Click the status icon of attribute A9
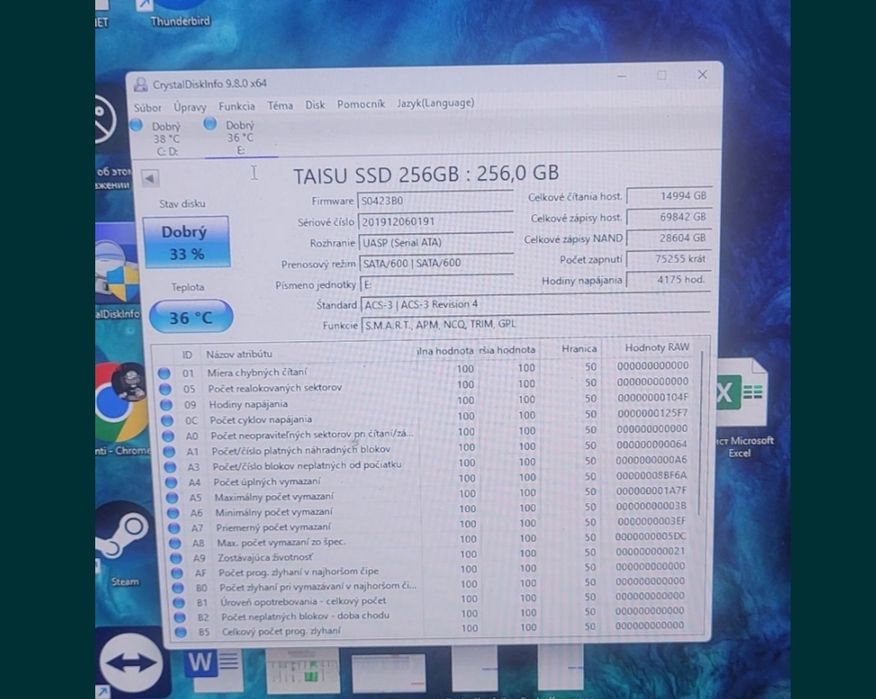The image size is (876, 699). 176,558
